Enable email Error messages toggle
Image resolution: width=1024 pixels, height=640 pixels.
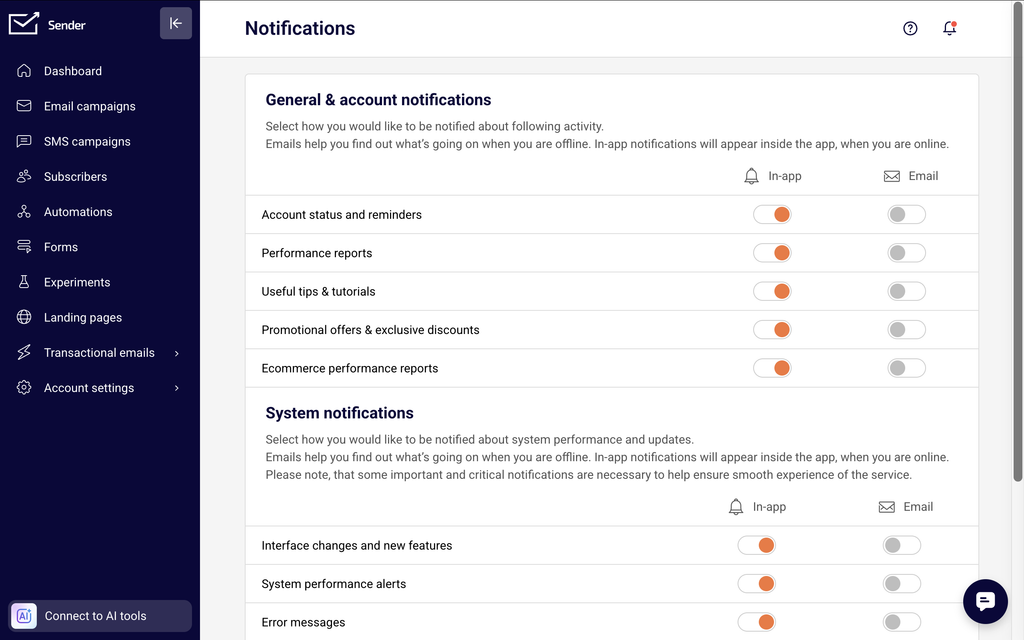point(902,622)
